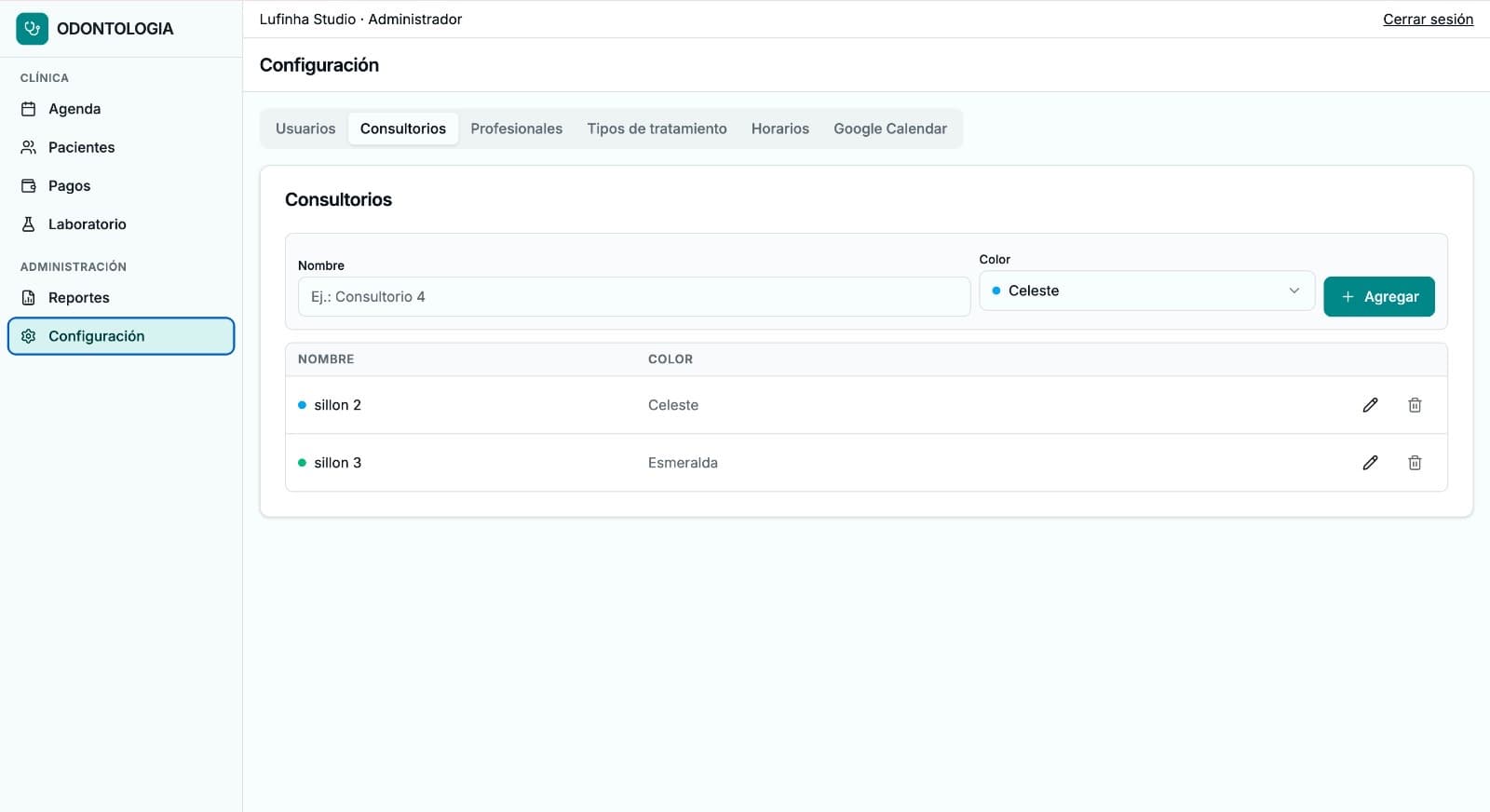Click the green color dot beside sillon 3

coord(302,463)
